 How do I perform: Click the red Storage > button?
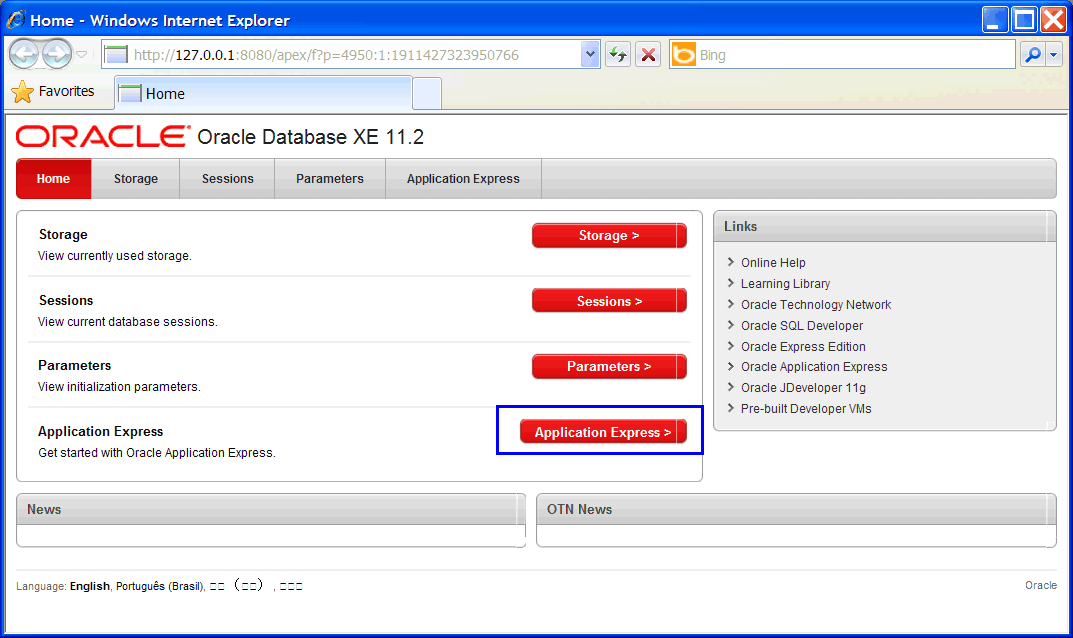click(x=609, y=235)
